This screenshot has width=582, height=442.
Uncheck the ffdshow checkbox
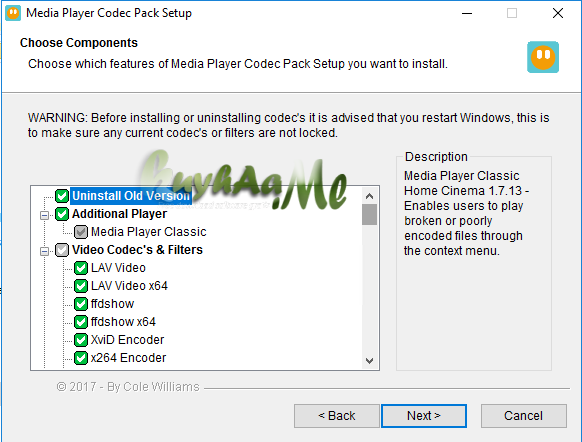pos(81,304)
